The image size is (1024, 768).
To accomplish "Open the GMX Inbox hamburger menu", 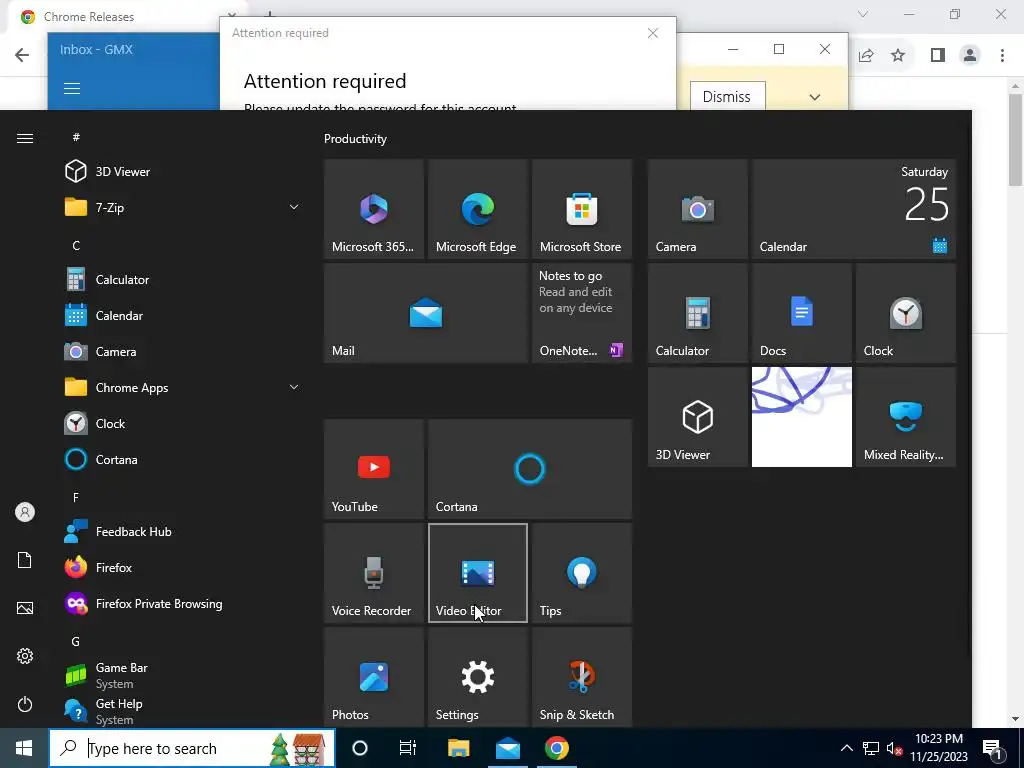I will click(72, 88).
